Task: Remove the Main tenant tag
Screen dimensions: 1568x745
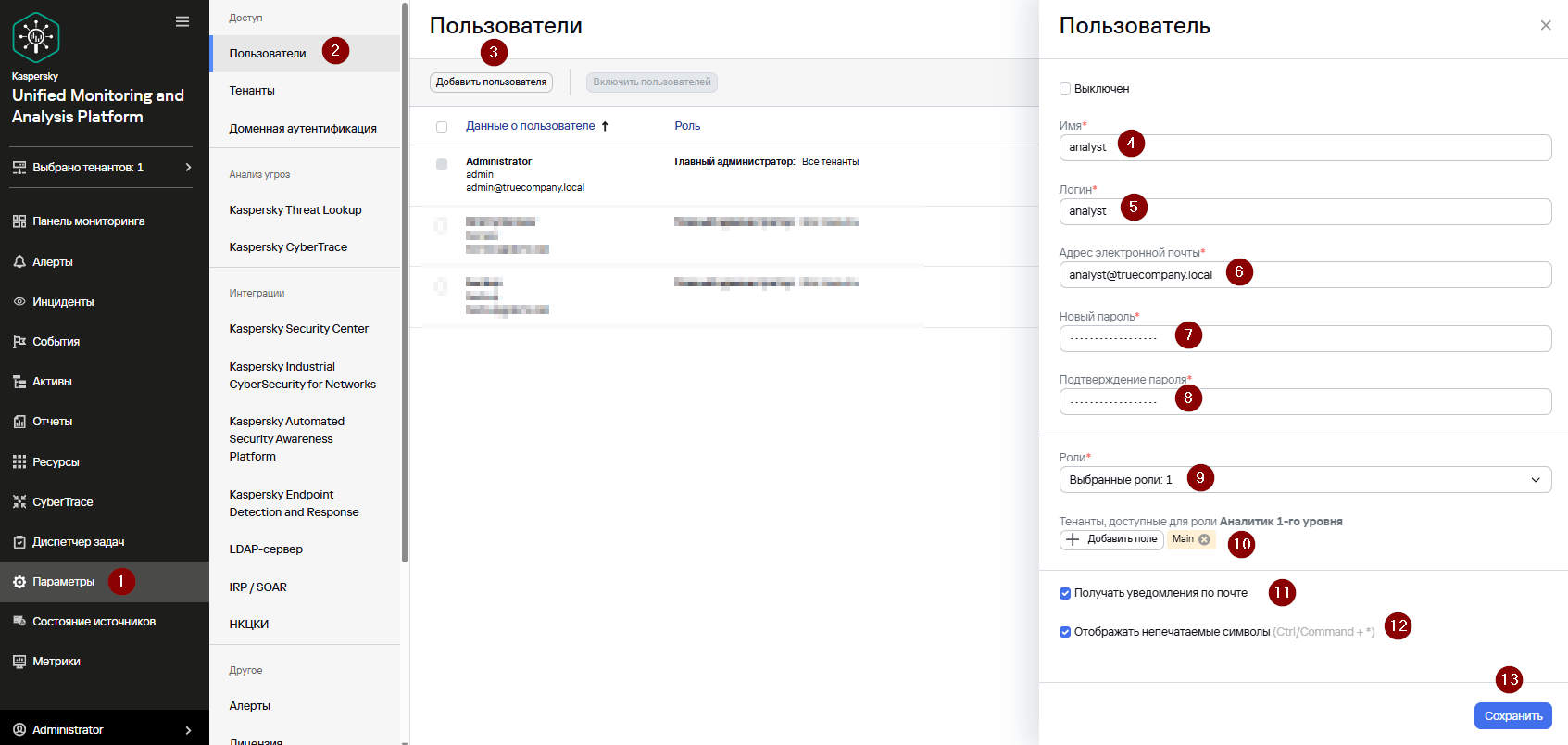Action: (1204, 539)
